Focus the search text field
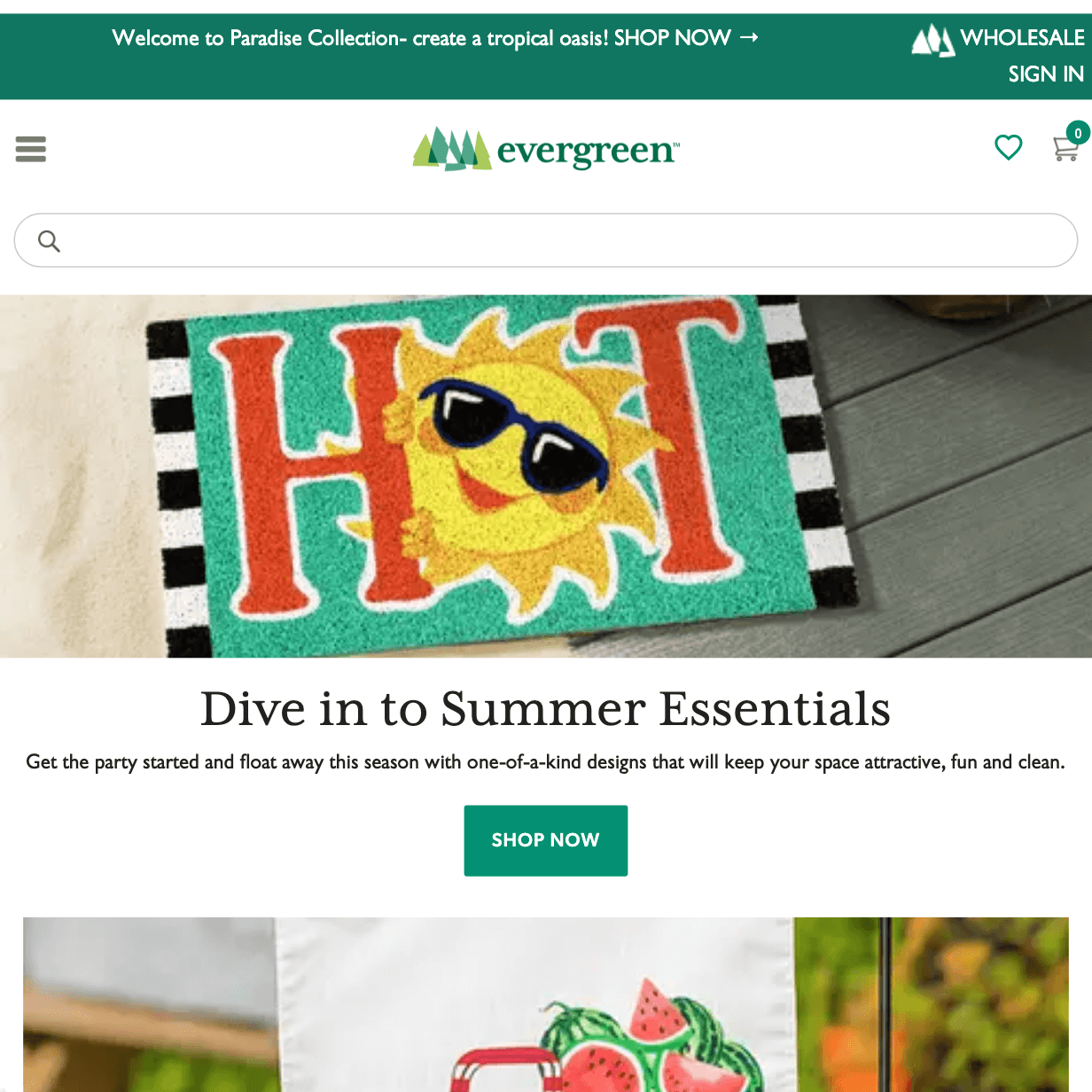Image resolution: width=1092 pixels, height=1092 pixels. click(x=546, y=240)
